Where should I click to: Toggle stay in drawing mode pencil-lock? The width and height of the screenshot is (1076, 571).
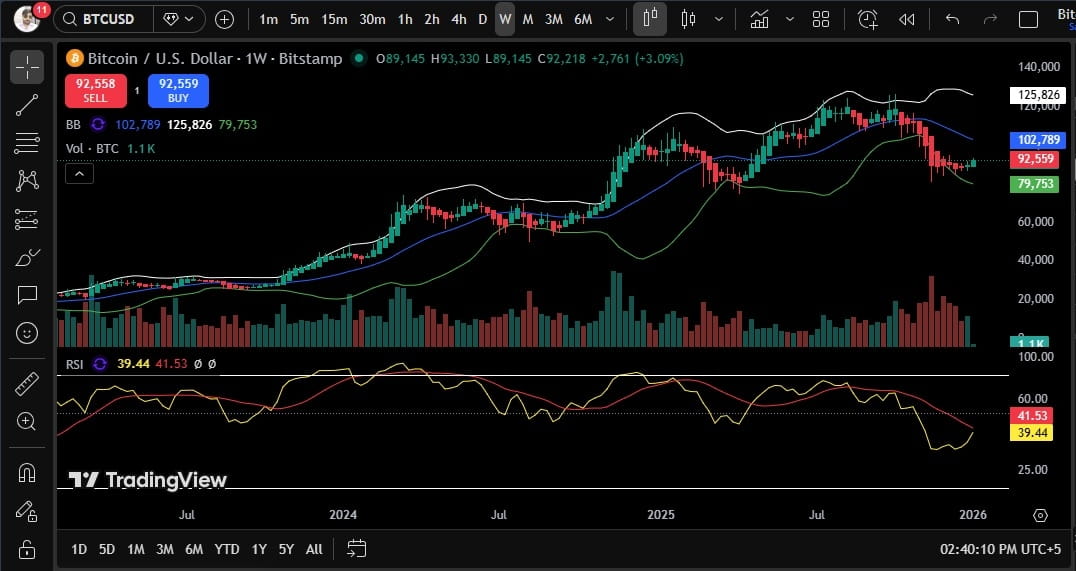27,510
